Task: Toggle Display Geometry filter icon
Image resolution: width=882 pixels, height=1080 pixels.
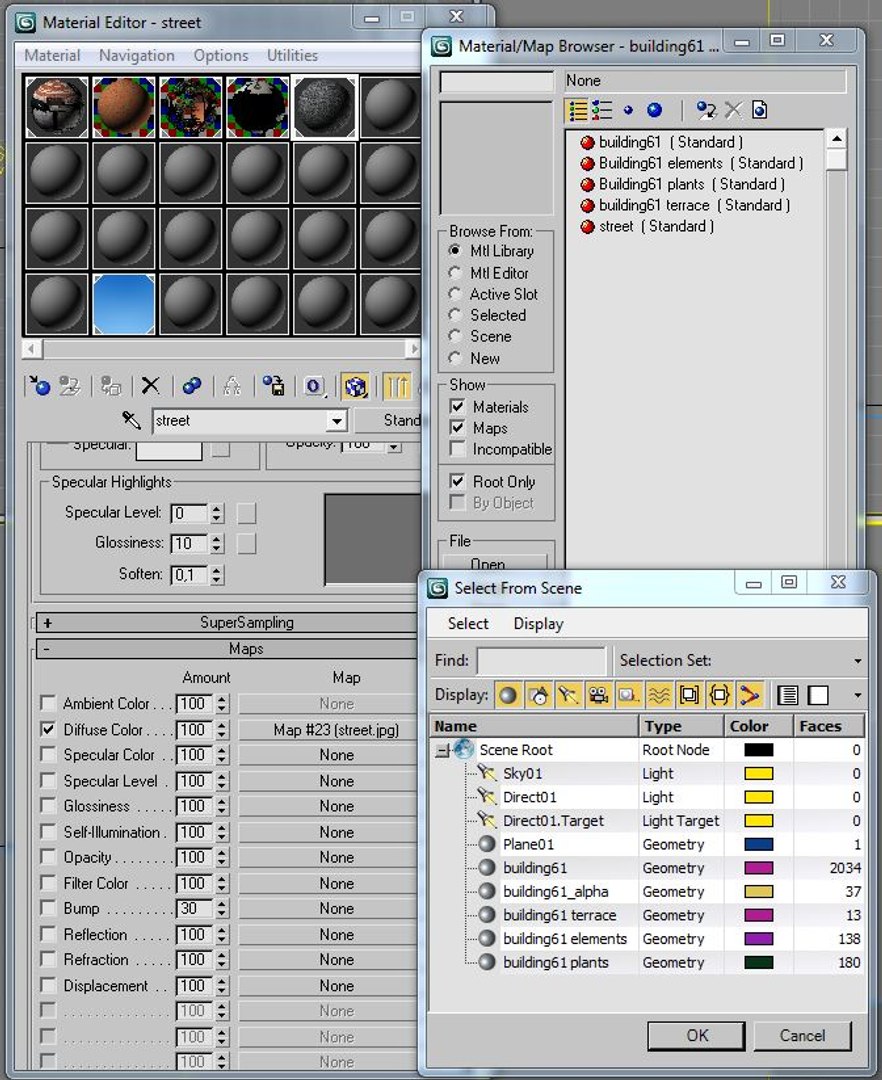Action: click(508, 696)
